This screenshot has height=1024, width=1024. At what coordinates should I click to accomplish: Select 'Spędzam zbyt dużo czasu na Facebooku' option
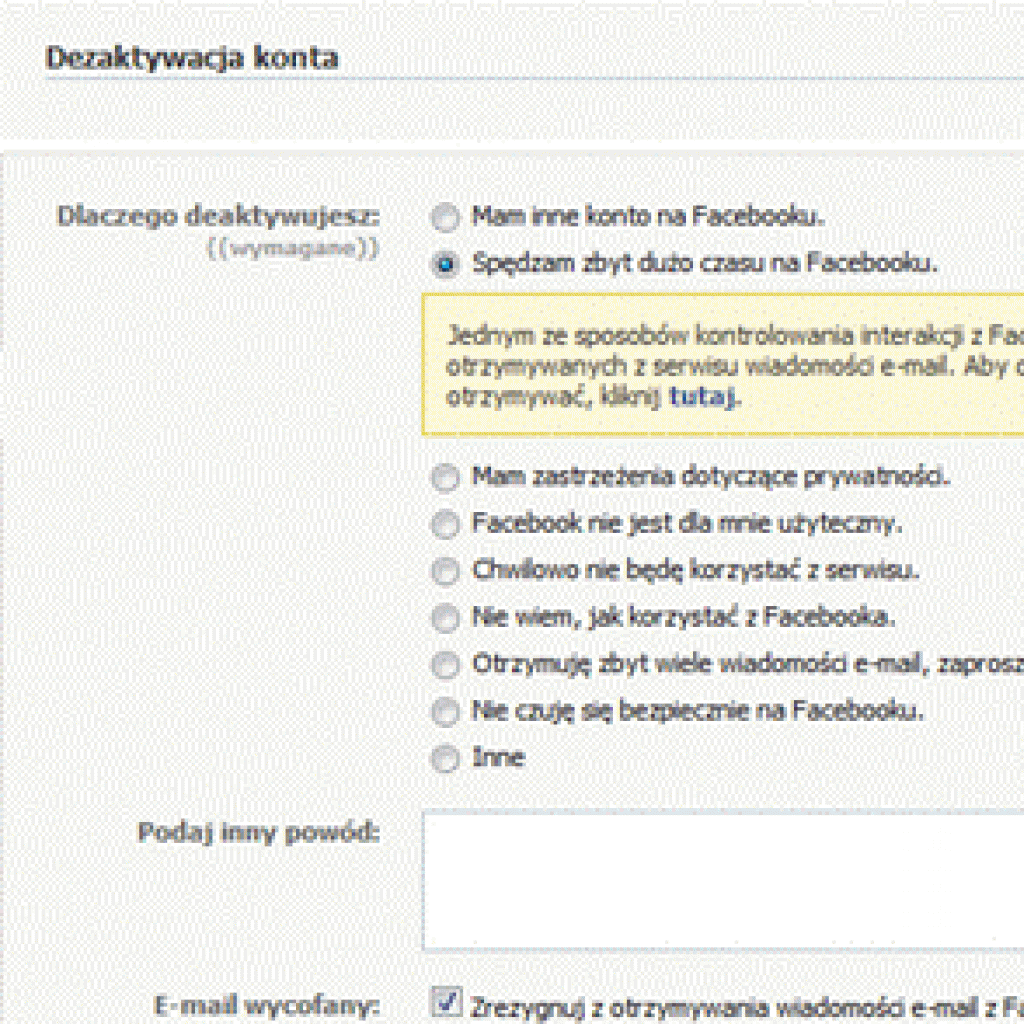[445, 264]
